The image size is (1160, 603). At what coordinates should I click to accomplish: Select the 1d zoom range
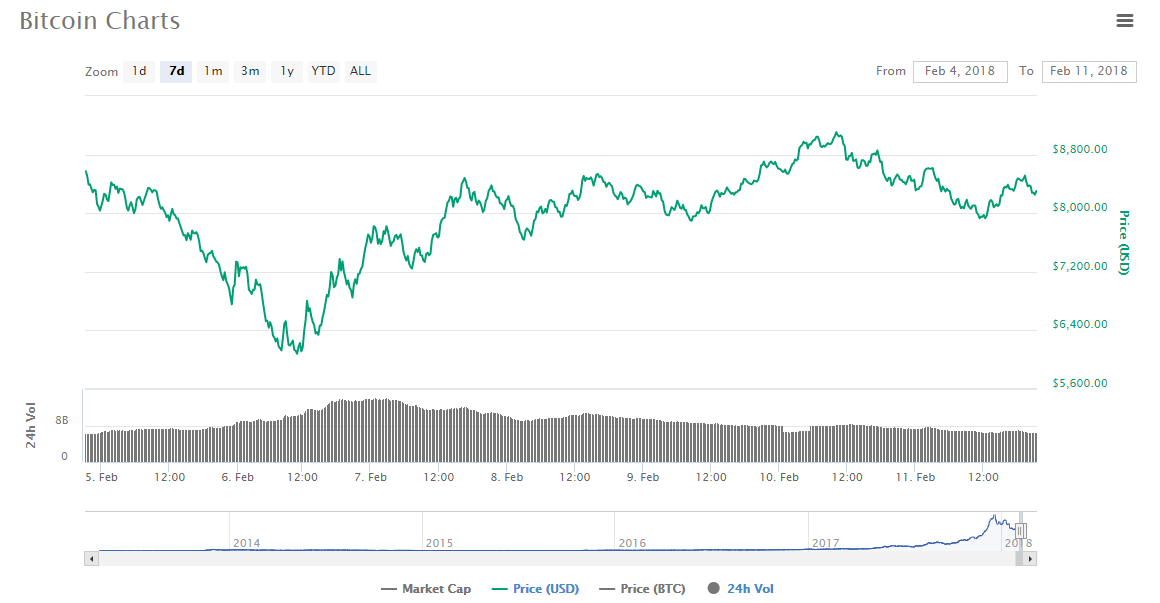coord(139,71)
